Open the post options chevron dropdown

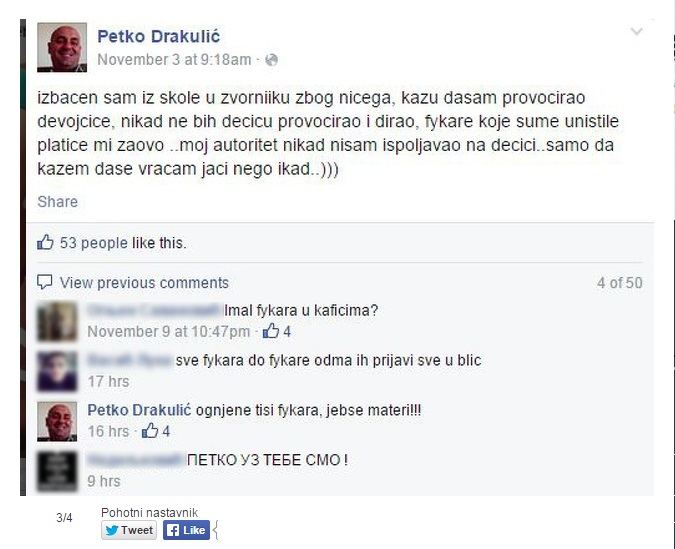pos(636,31)
